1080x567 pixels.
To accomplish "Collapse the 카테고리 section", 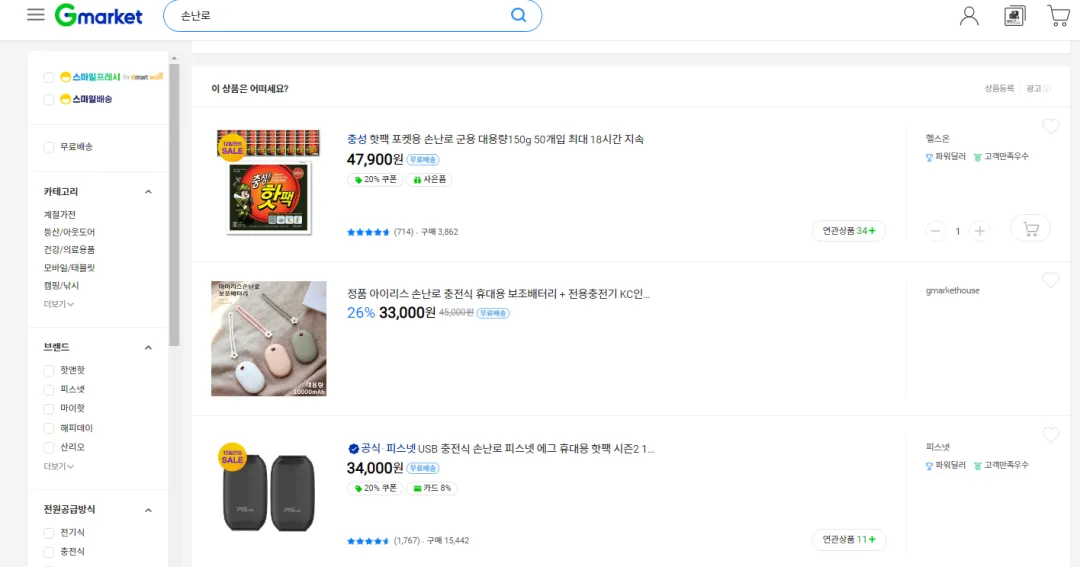I will 148,192.
